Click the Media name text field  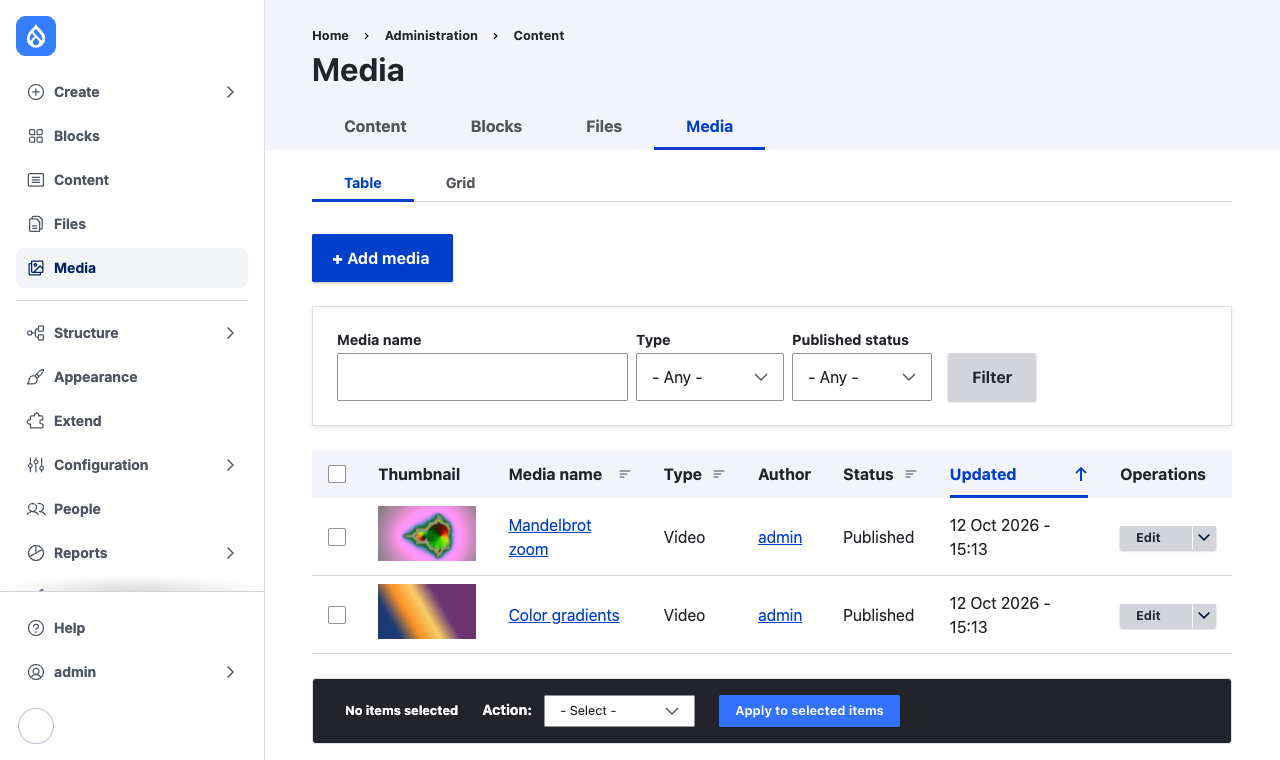click(x=482, y=377)
